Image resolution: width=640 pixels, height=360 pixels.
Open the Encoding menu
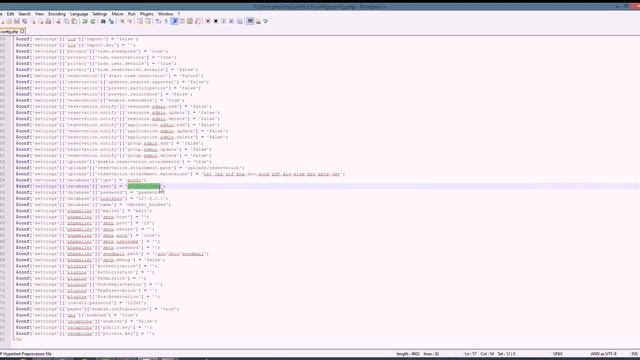click(57, 14)
